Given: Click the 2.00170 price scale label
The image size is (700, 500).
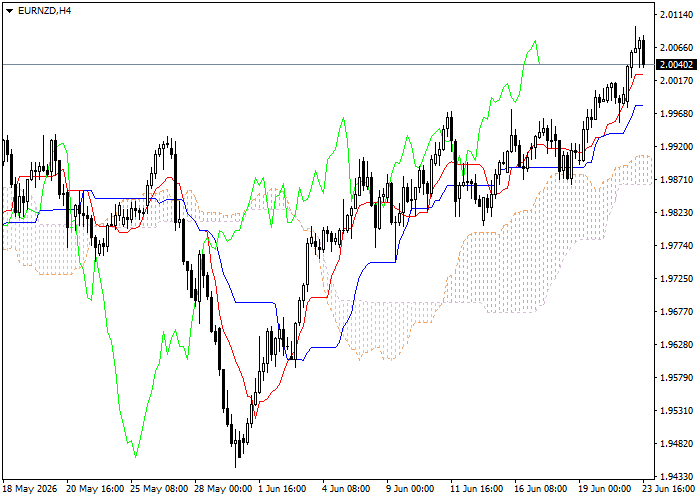Looking at the screenshot, I should pyautogui.click(x=676, y=81).
